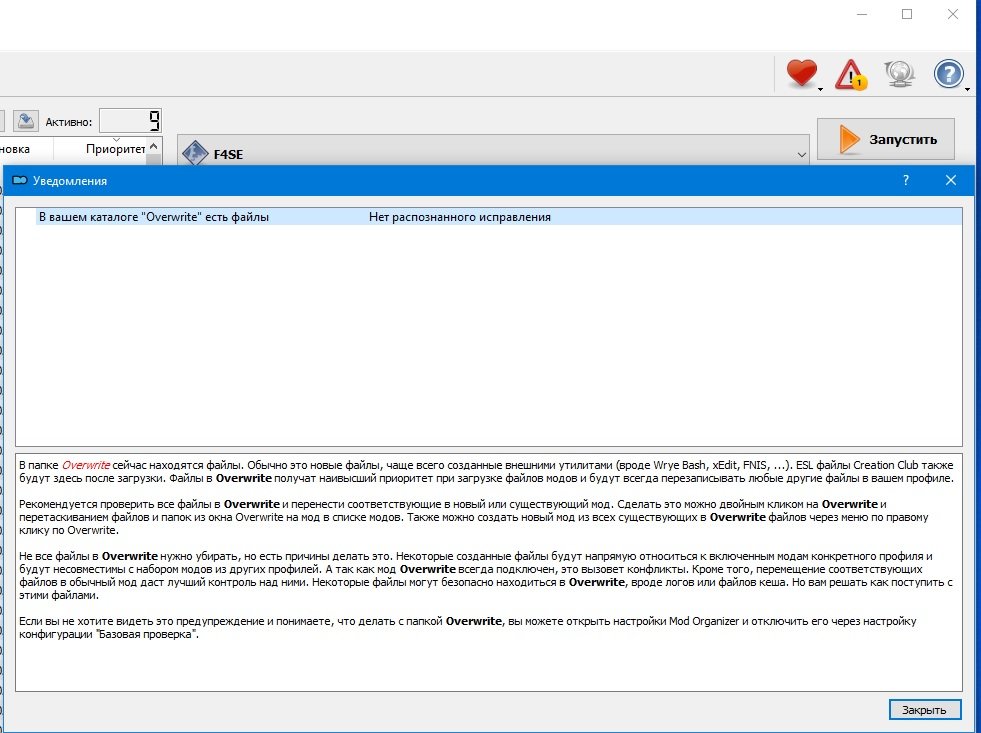Click the red heart endorse icon
Screen dimensions: 981x733
[800, 74]
